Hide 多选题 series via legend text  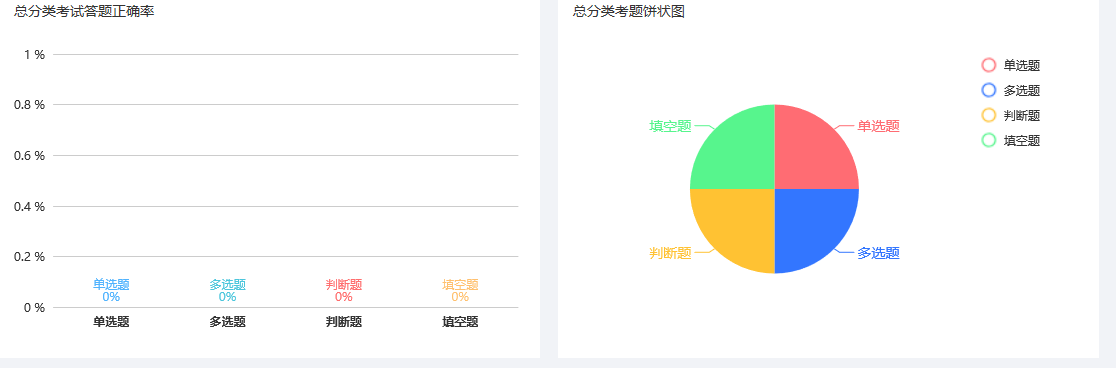pos(1022,90)
